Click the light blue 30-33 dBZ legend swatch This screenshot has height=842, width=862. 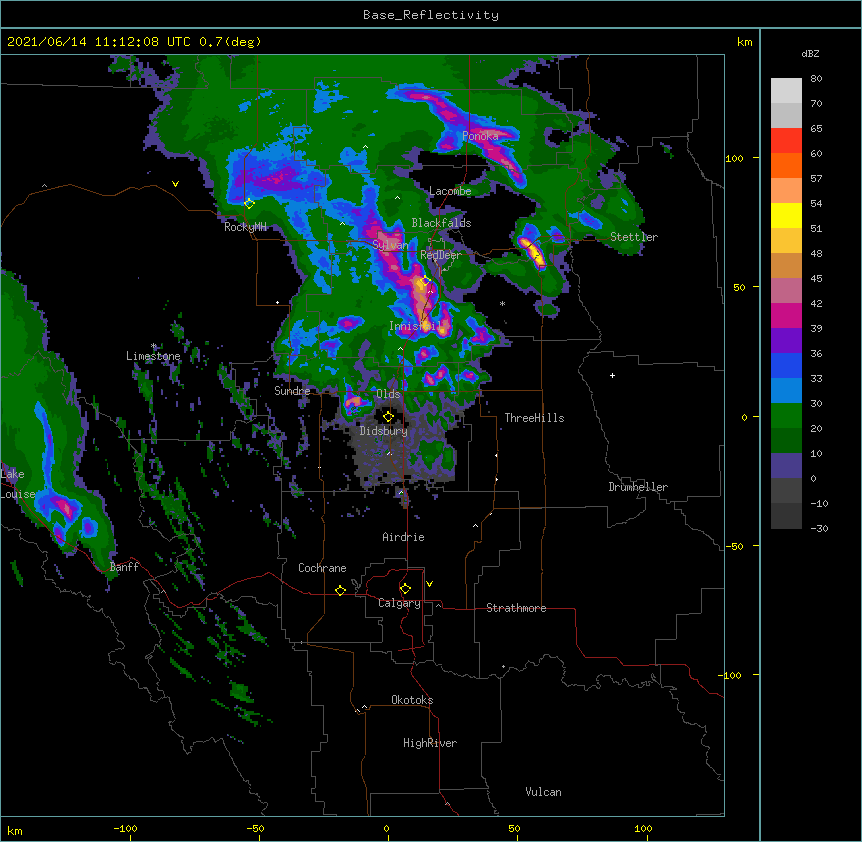coord(786,391)
